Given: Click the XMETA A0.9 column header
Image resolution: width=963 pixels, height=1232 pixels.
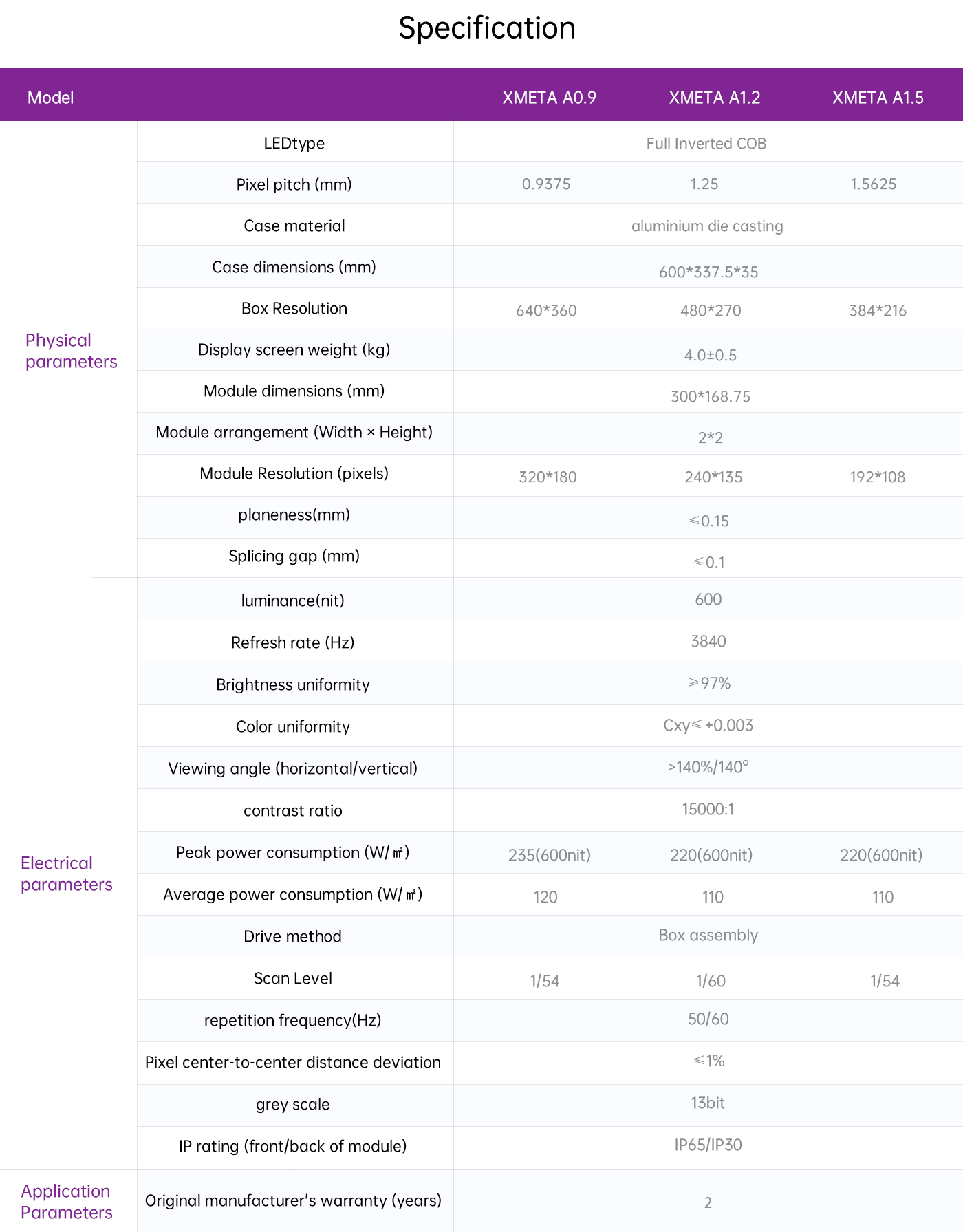Looking at the screenshot, I should (549, 98).
